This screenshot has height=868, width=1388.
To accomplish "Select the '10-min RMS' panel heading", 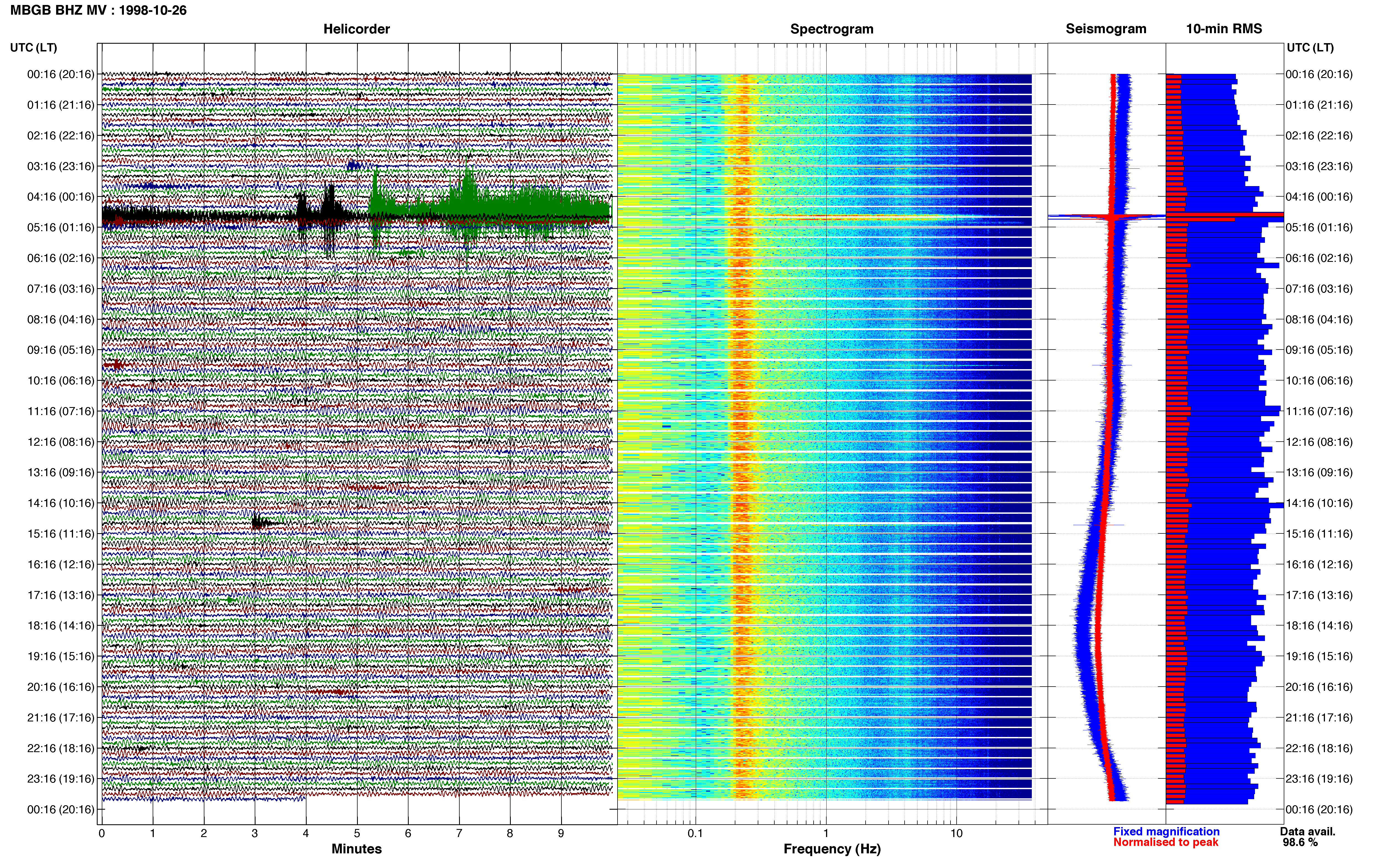I will pyautogui.click(x=1224, y=29).
